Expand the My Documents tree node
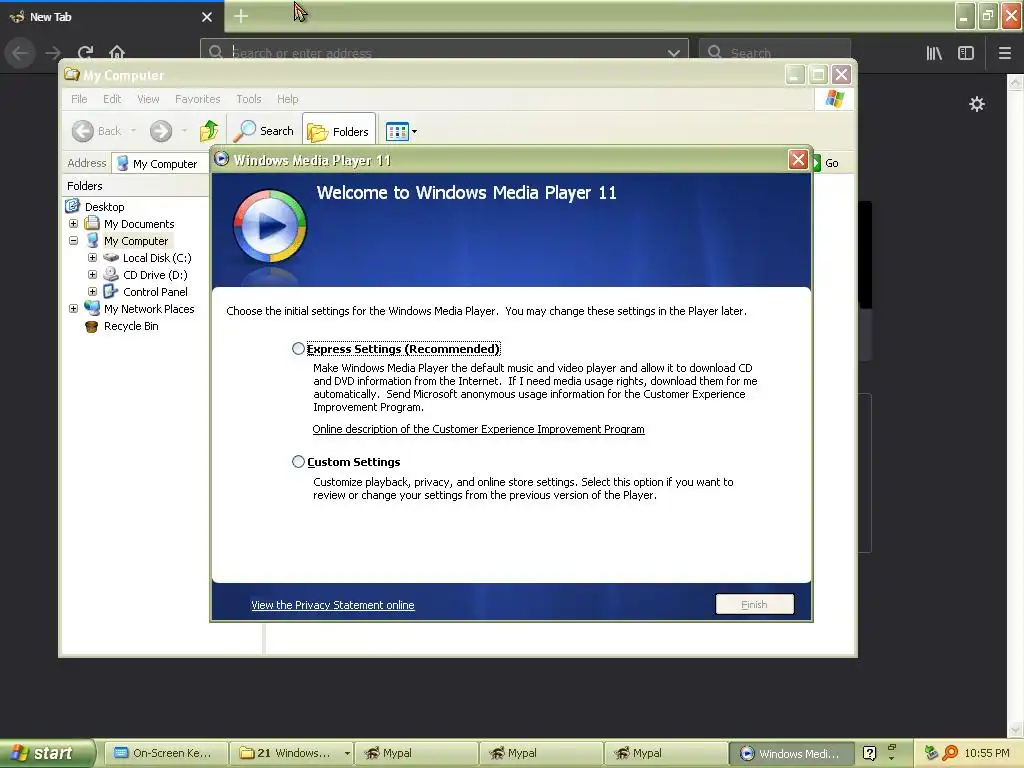 73,223
